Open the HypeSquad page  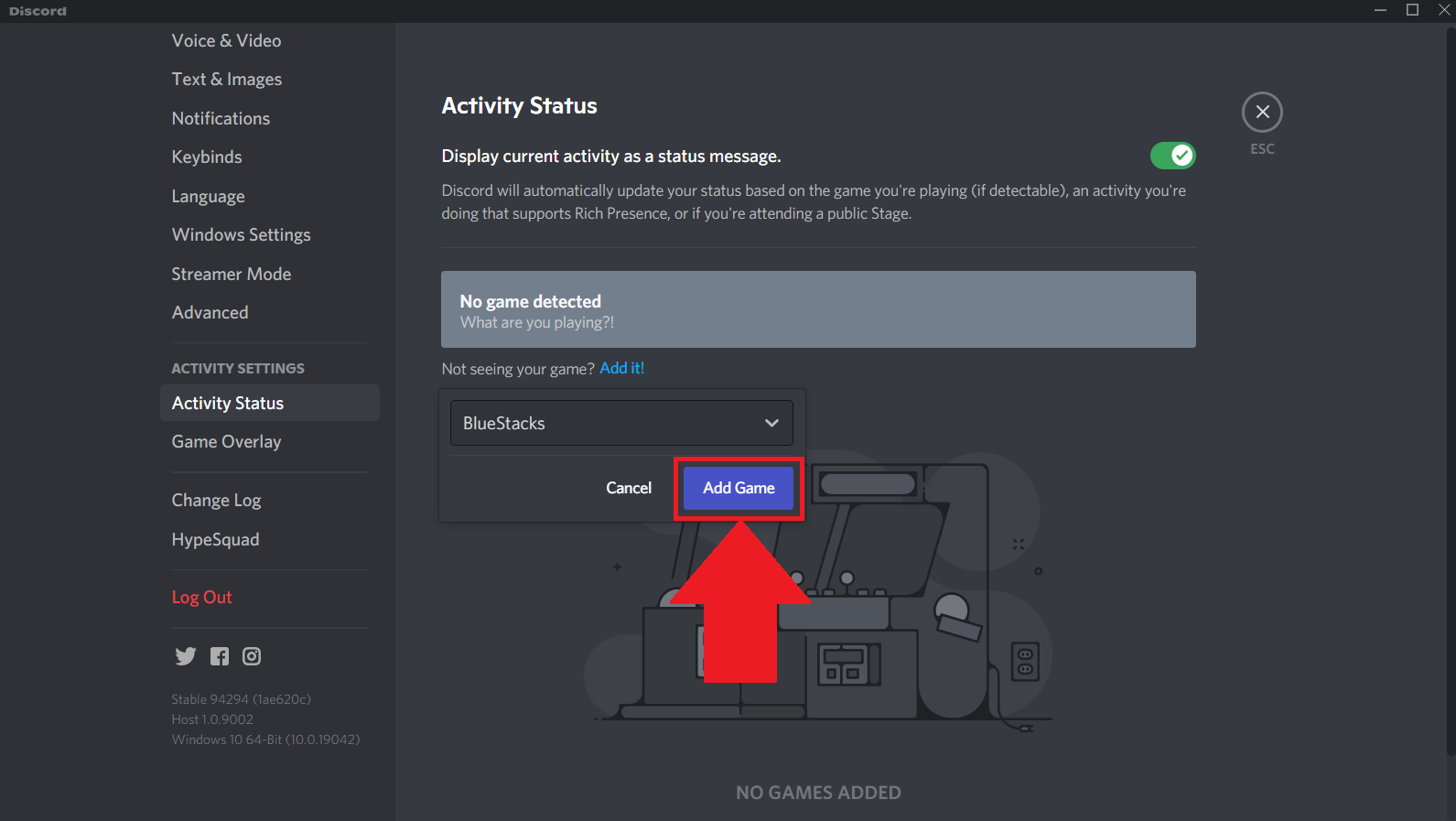pos(215,540)
